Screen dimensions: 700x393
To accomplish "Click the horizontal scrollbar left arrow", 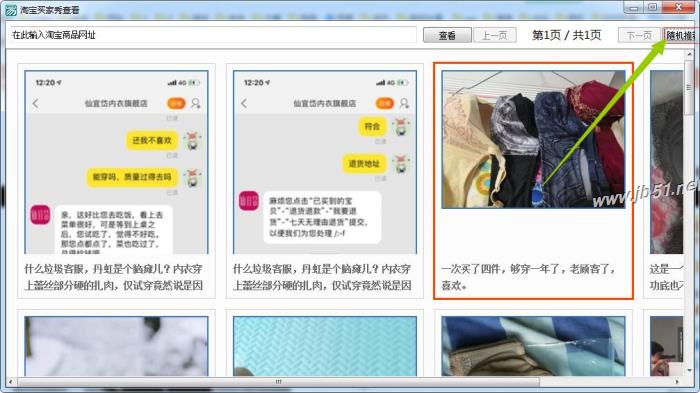I will (x=11, y=382).
